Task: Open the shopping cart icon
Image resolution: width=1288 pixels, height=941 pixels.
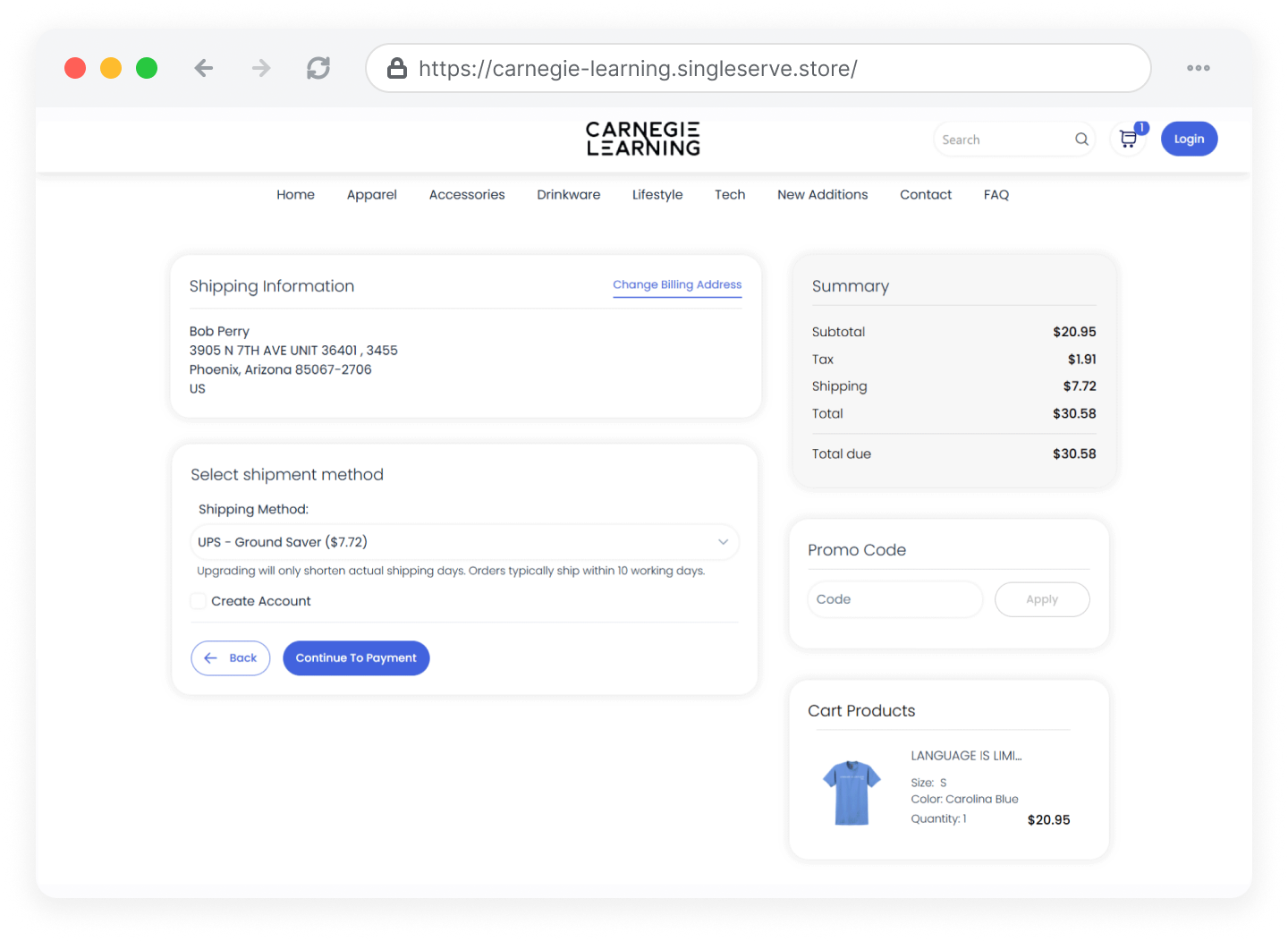Action: point(1129,140)
